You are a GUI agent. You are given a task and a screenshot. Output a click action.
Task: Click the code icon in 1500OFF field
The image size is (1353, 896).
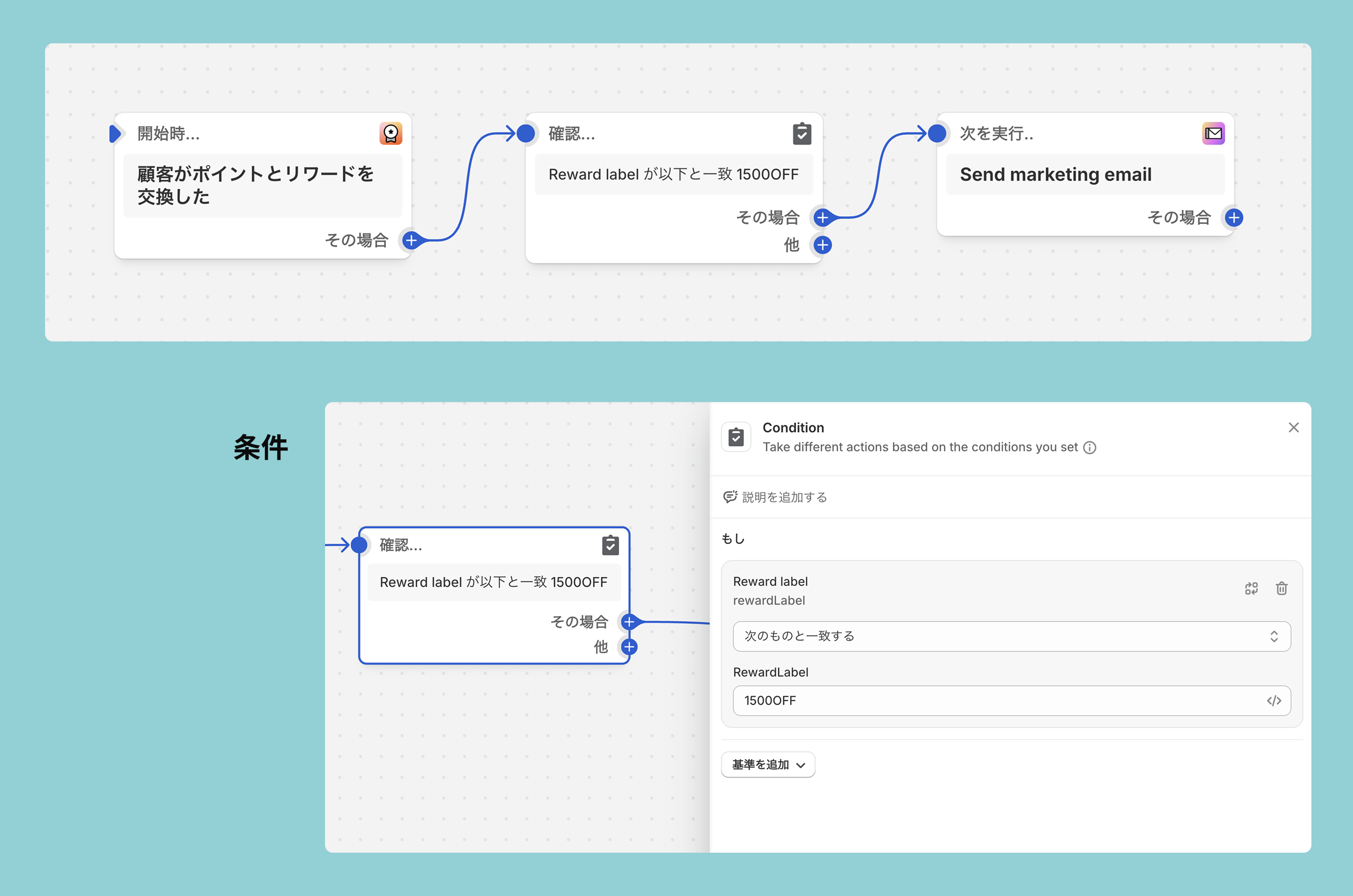coord(1274,701)
